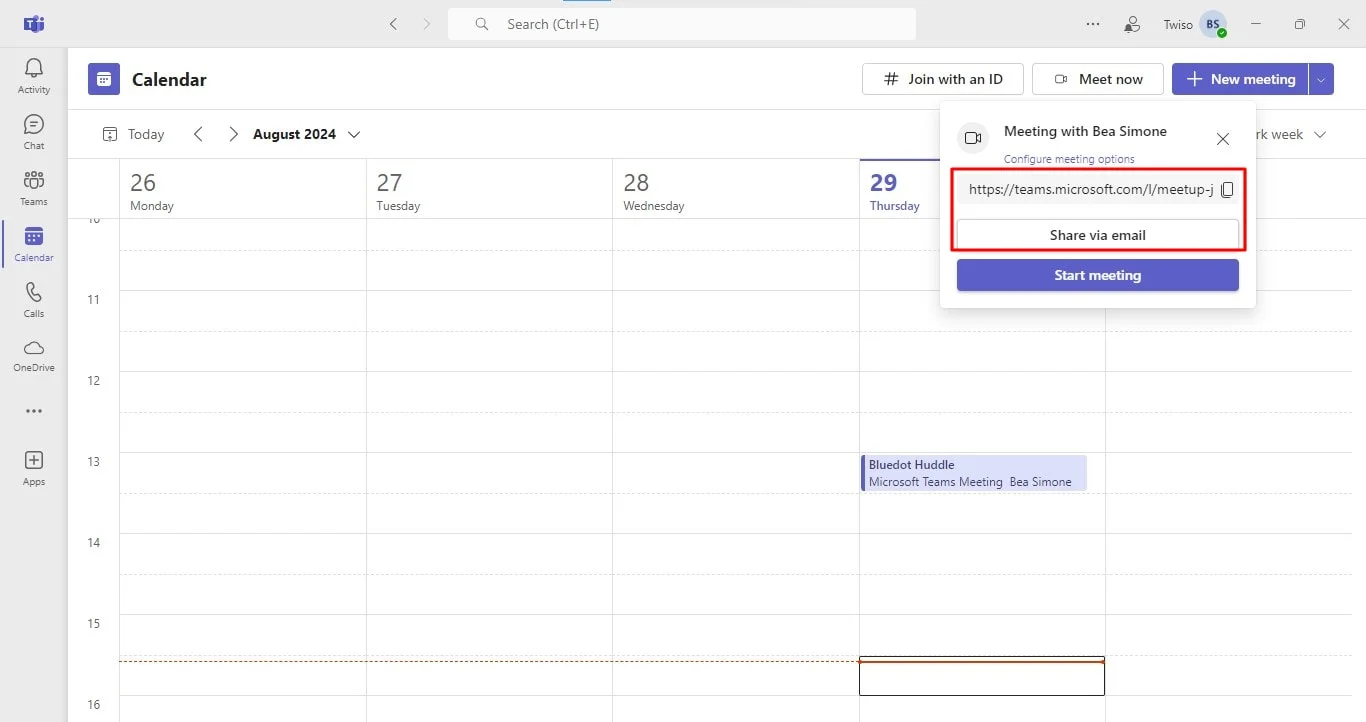Open the people/contacts icon near Twiso
The height and width of the screenshot is (722, 1366).
point(1132,24)
